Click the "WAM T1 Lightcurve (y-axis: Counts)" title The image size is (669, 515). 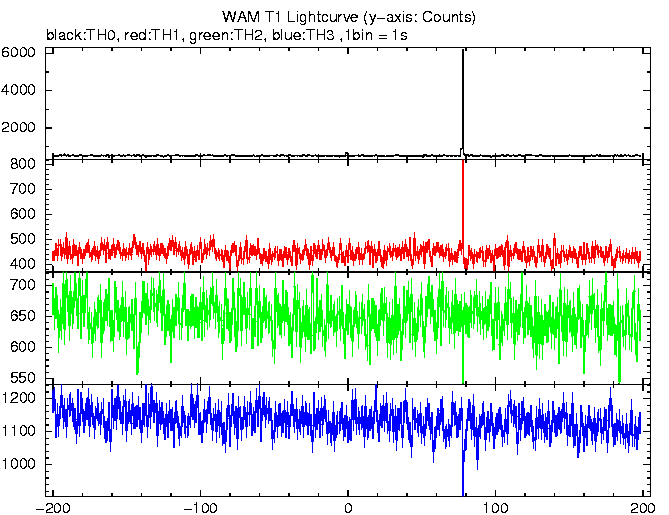click(348, 17)
